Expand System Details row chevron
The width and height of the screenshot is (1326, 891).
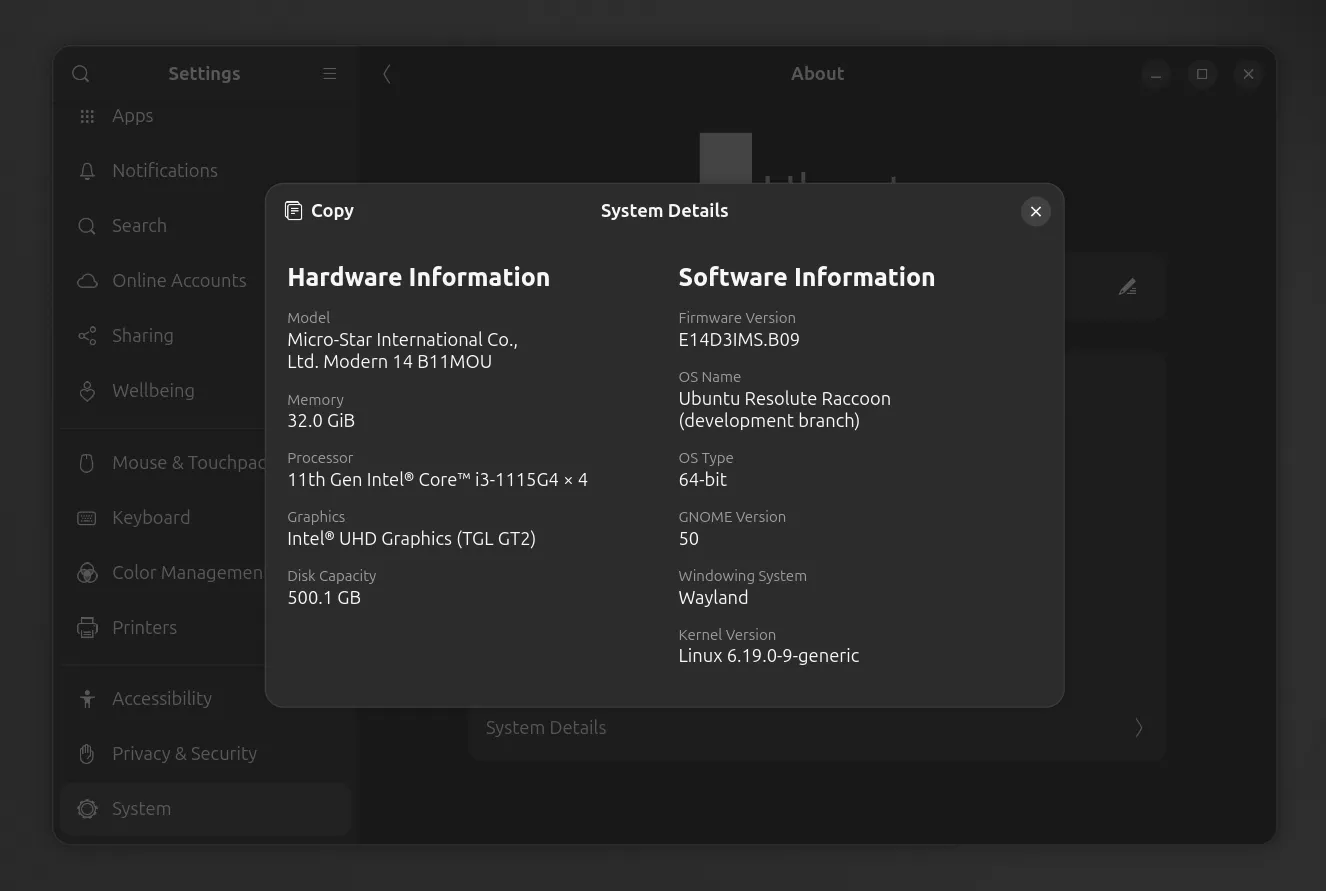coord(1138,728)
